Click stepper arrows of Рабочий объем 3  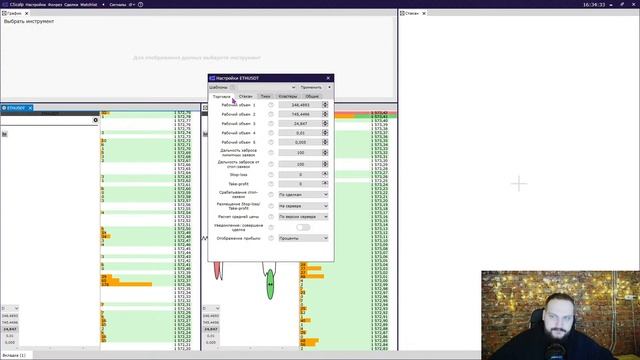click(325, 123)
